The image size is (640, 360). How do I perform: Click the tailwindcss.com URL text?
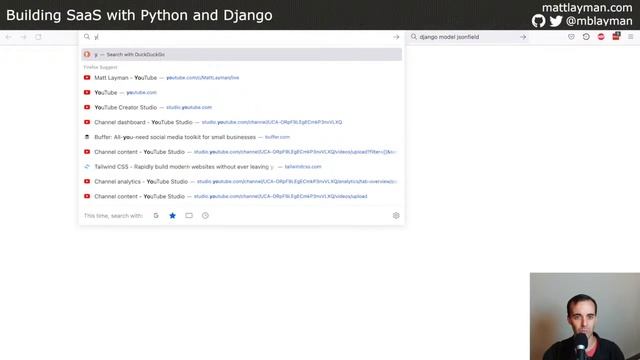pyautogui.click(x=303, y=167)
